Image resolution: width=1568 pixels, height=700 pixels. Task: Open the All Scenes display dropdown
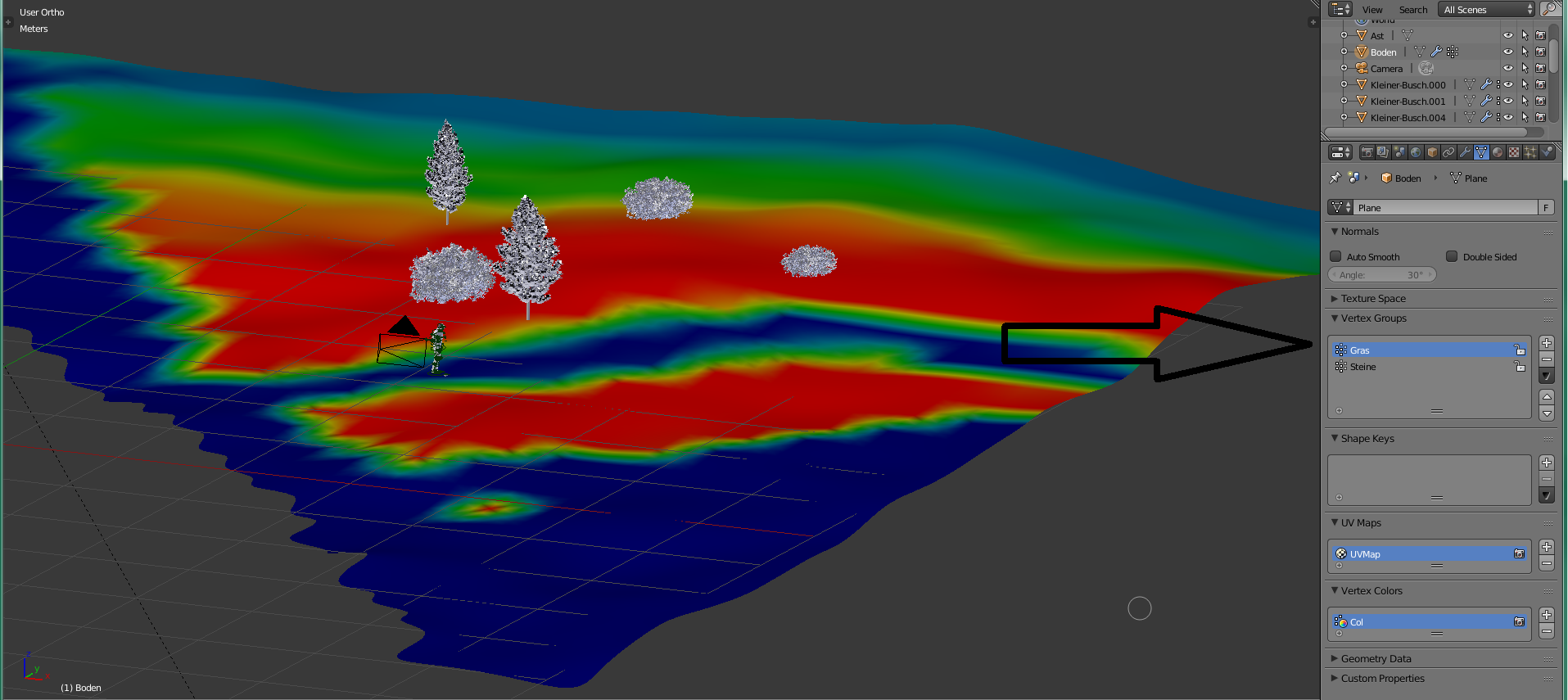[x=1487, y=10]
